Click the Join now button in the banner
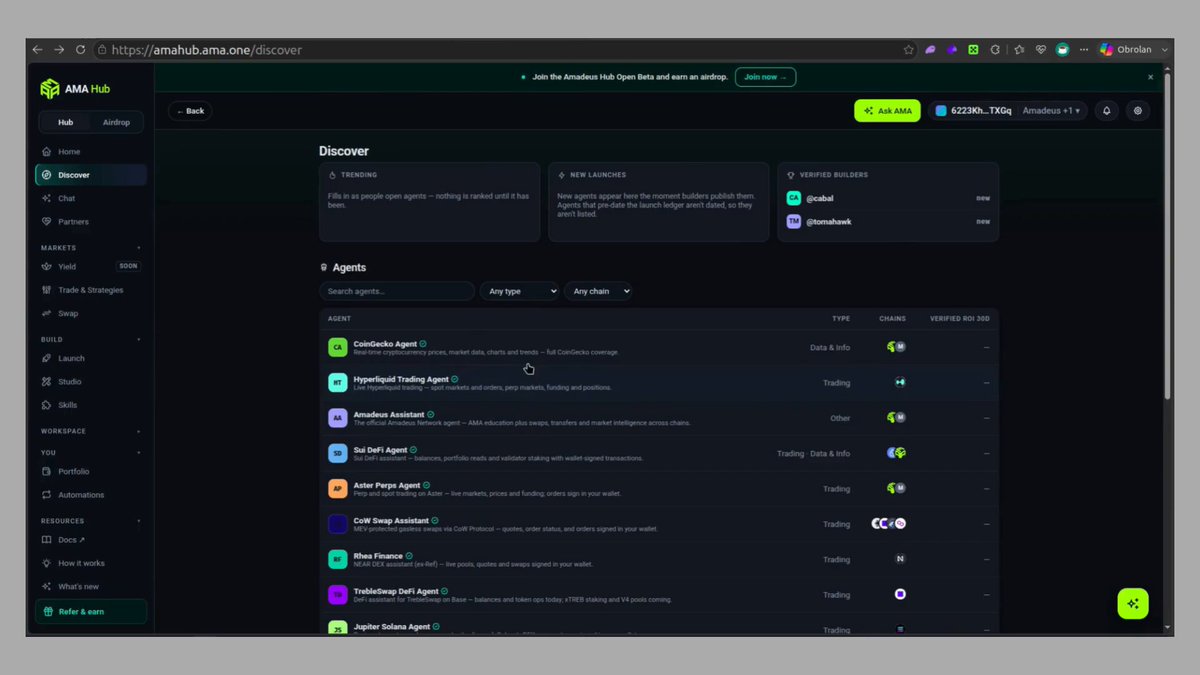 click(x=765, y=77)
